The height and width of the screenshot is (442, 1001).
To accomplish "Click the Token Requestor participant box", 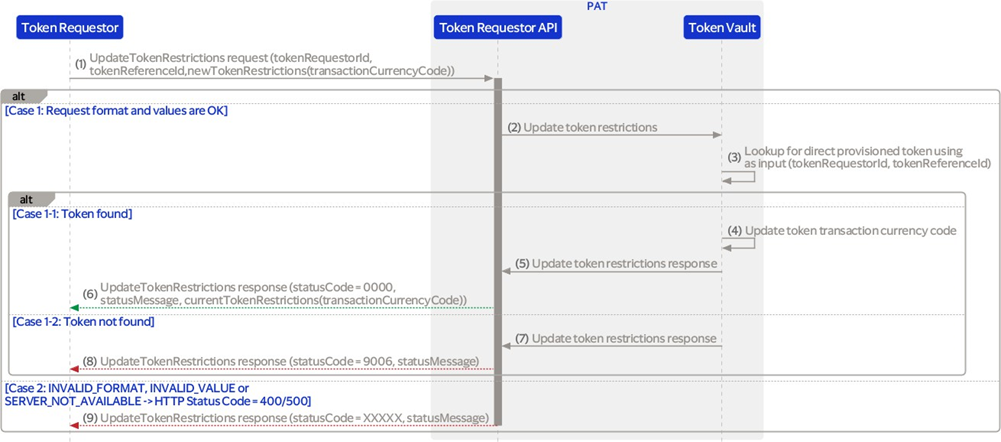I will [x=70, y=28].
